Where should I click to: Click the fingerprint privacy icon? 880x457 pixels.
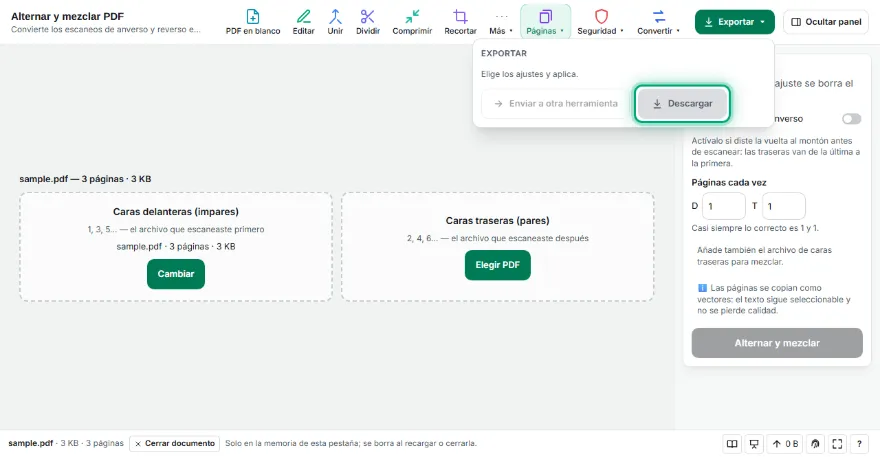pyautogui.click(x=815, y=444)
